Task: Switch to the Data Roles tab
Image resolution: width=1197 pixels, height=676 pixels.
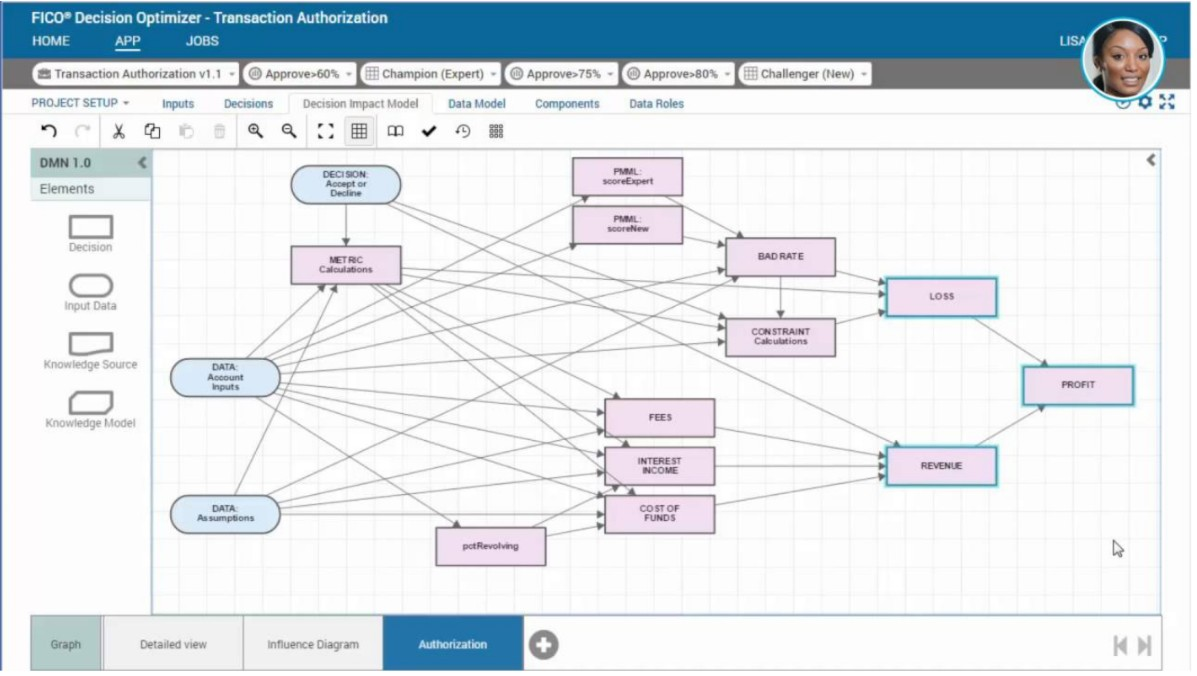Action: (x=657, y=104)
